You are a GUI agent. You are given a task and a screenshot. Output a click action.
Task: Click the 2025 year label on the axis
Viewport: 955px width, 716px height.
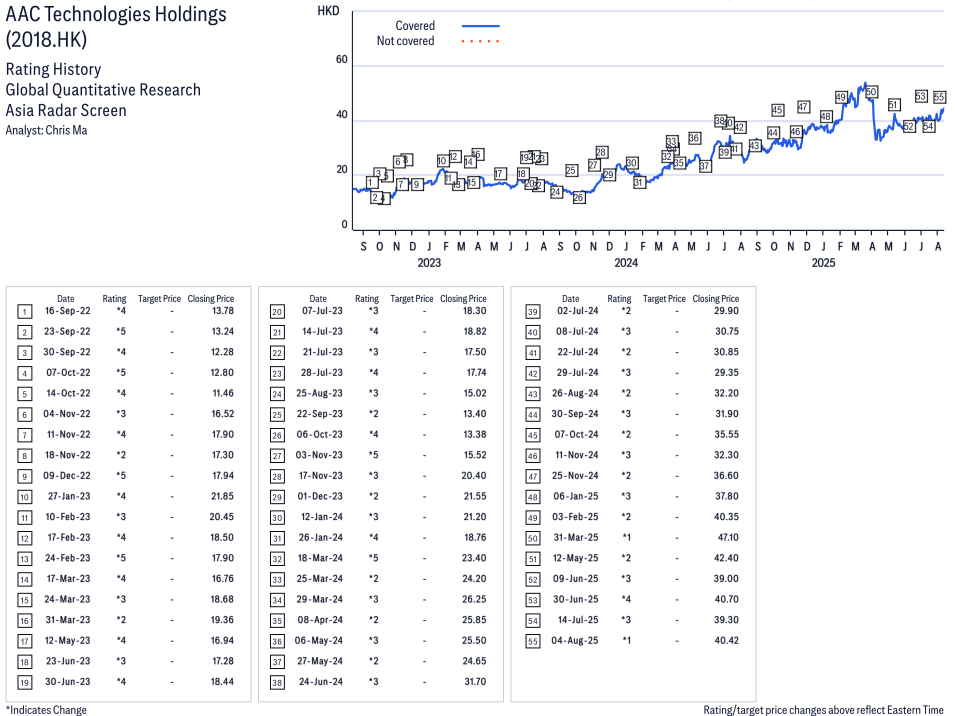[823, 263]
